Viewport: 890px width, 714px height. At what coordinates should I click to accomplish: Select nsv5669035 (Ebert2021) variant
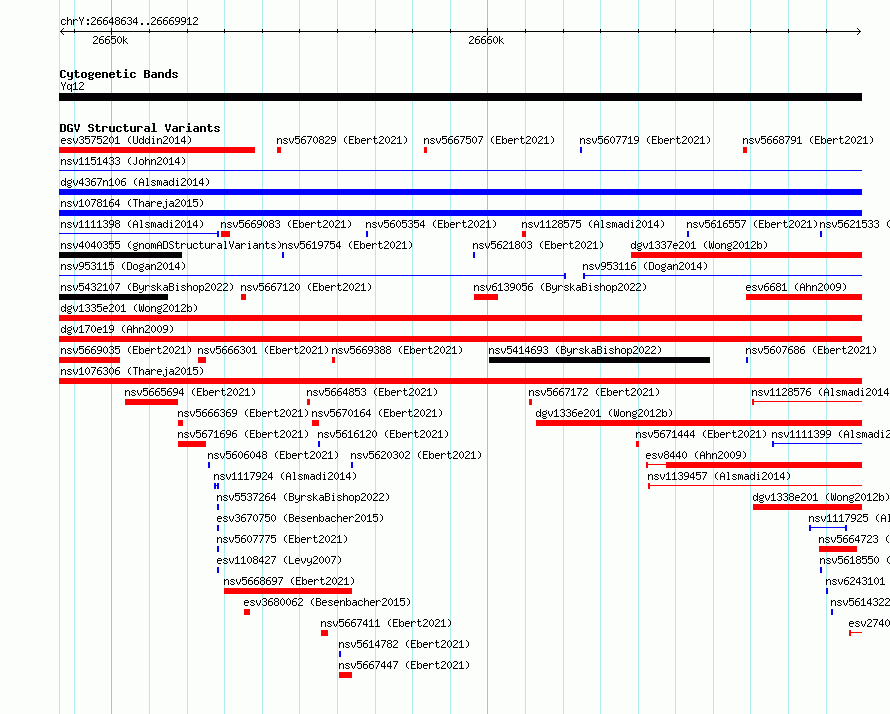[126, 350]
